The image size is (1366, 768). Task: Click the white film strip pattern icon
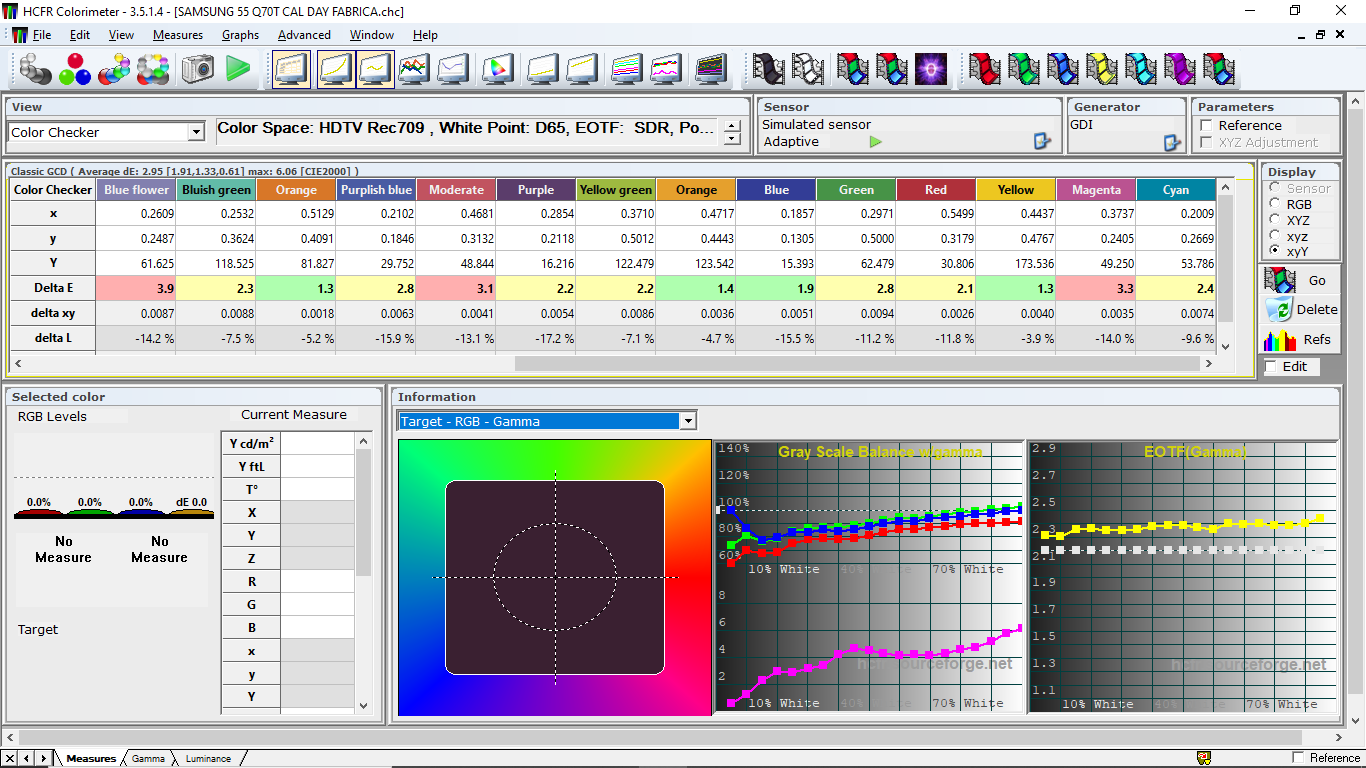[x=808, y=69]
